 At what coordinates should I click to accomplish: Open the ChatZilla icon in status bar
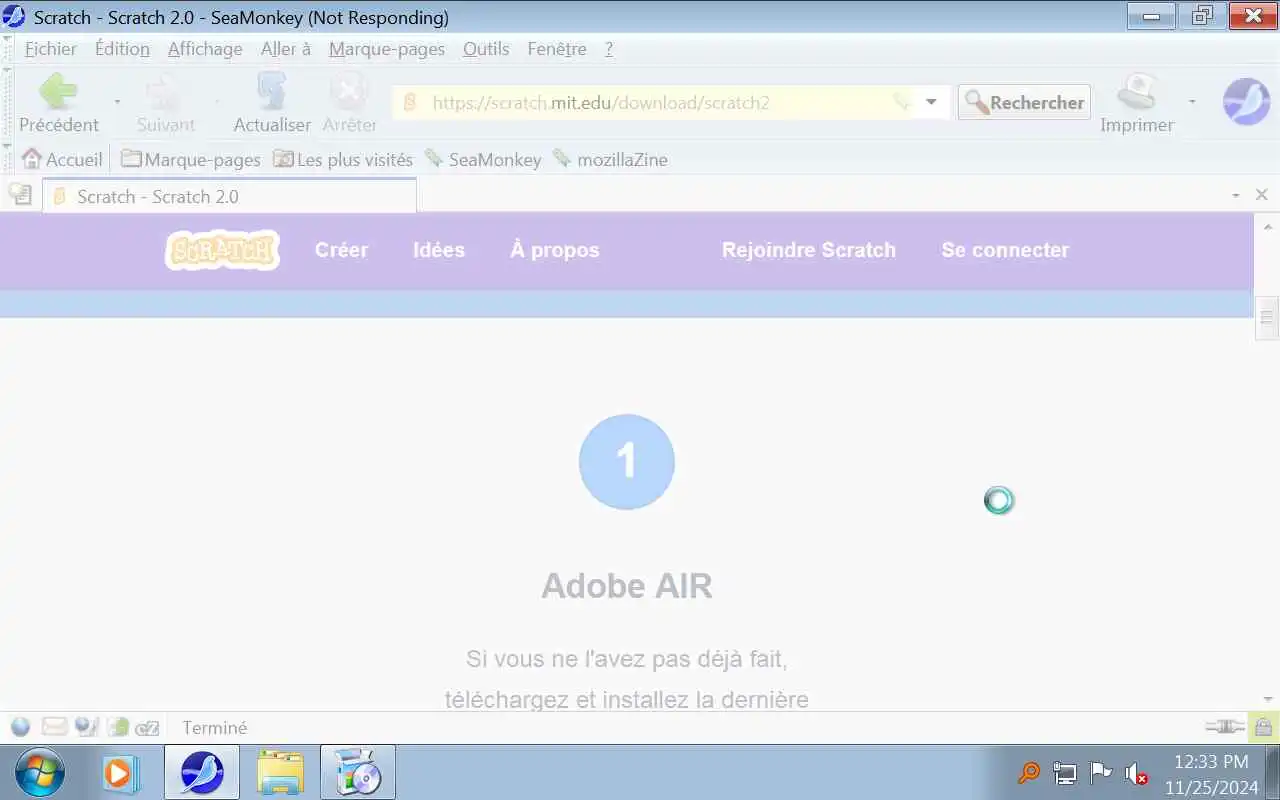[x=148, y=727]
